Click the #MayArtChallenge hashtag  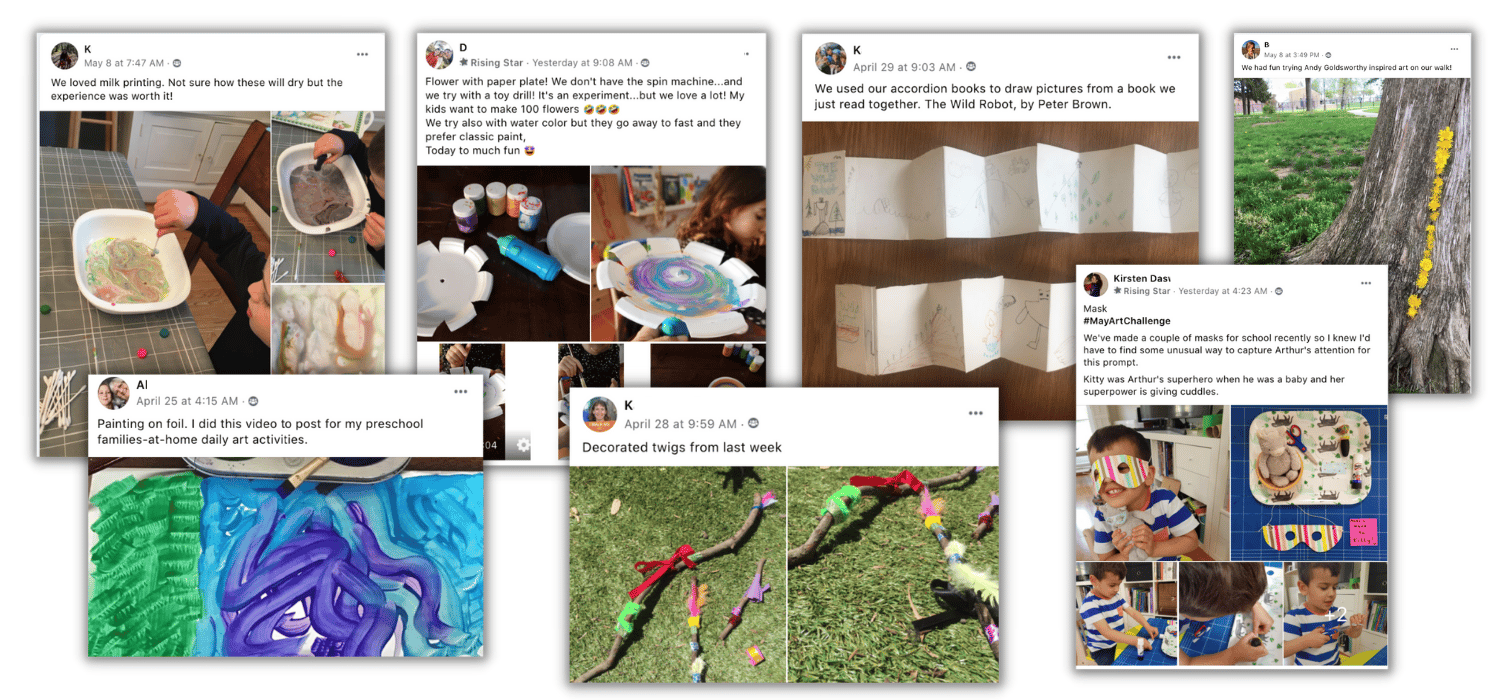pyautogui.click(x=1123, y=323)
